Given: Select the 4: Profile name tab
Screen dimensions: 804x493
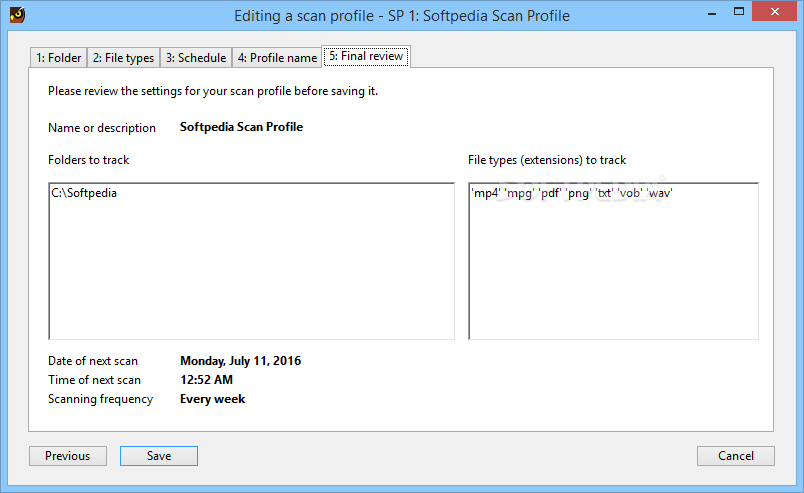Looking at the screenshot, I should (277, 57).
